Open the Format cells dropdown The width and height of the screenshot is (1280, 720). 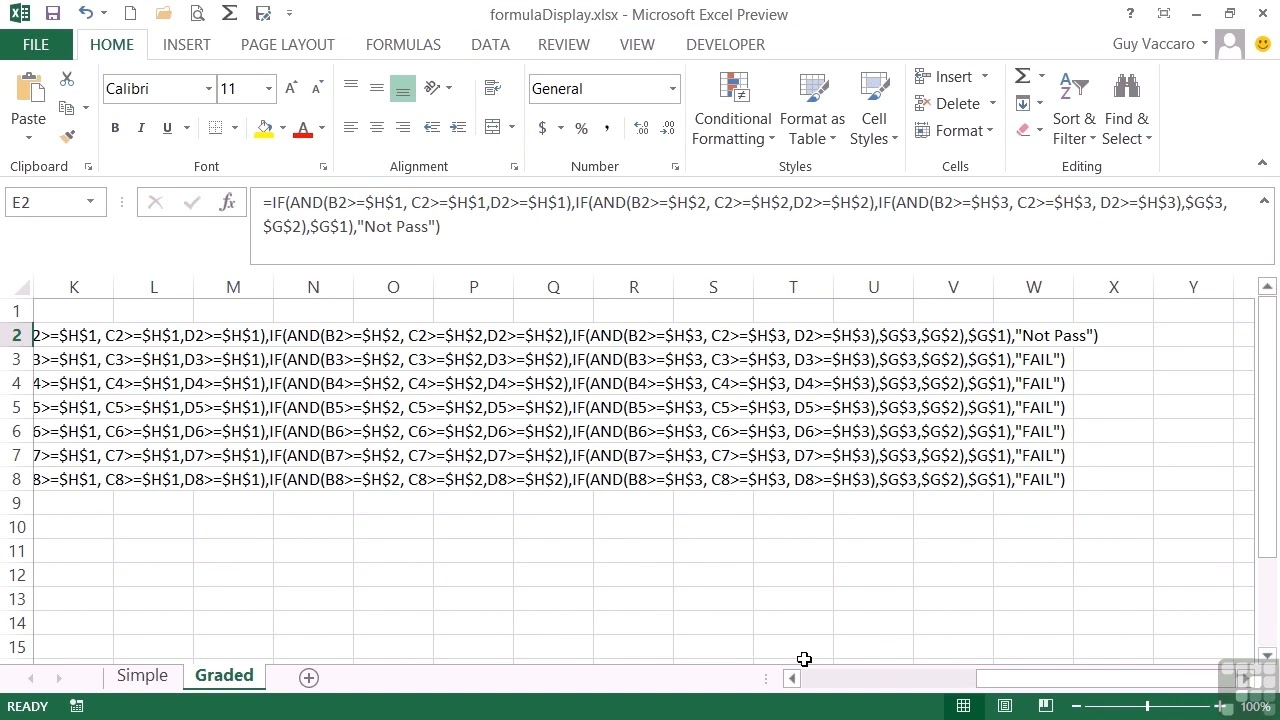click(x=955, y=131)
